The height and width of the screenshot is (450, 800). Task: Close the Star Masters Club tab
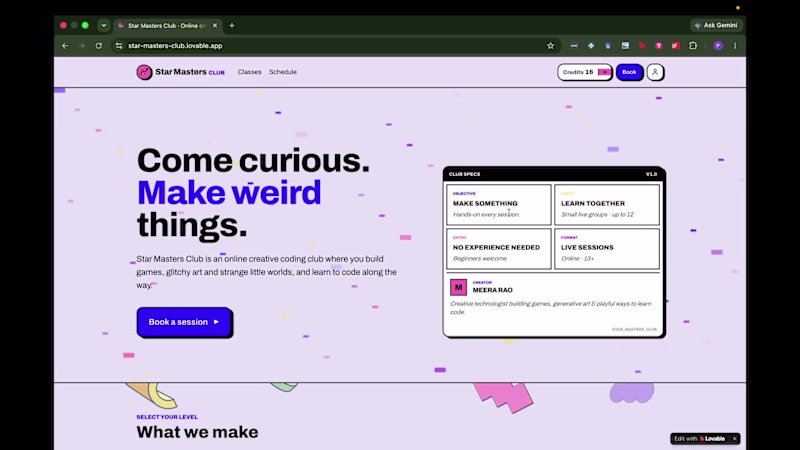(x=215, y=26)
